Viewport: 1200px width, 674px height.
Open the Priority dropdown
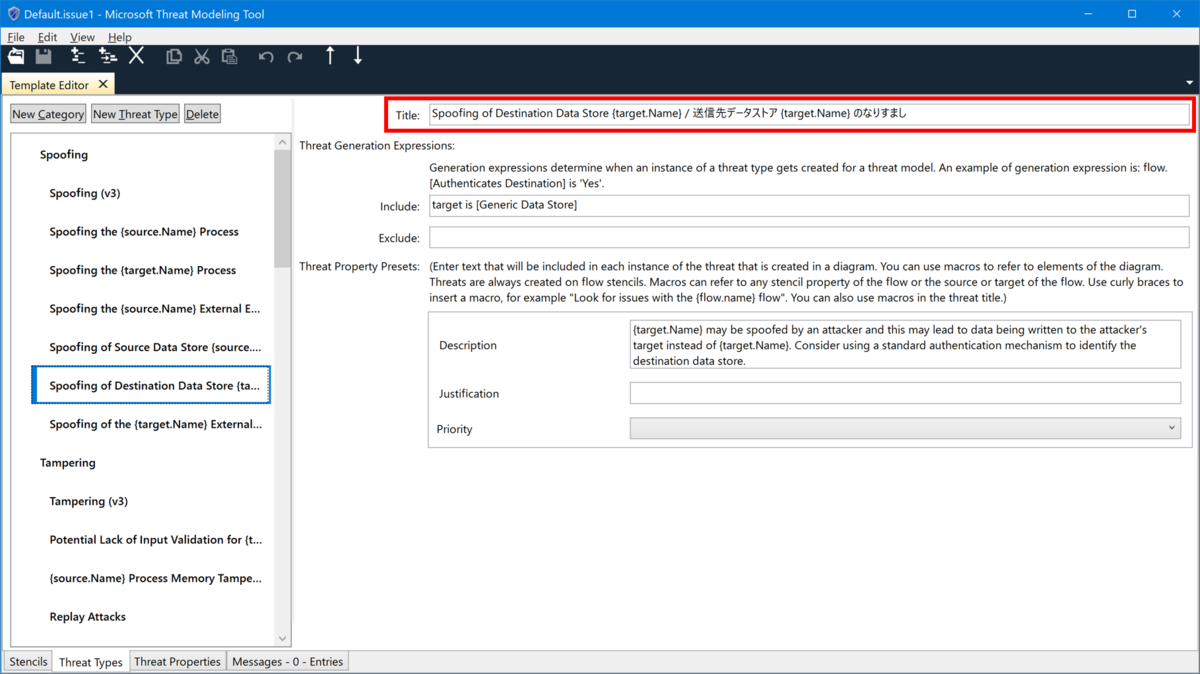point(905,428)
